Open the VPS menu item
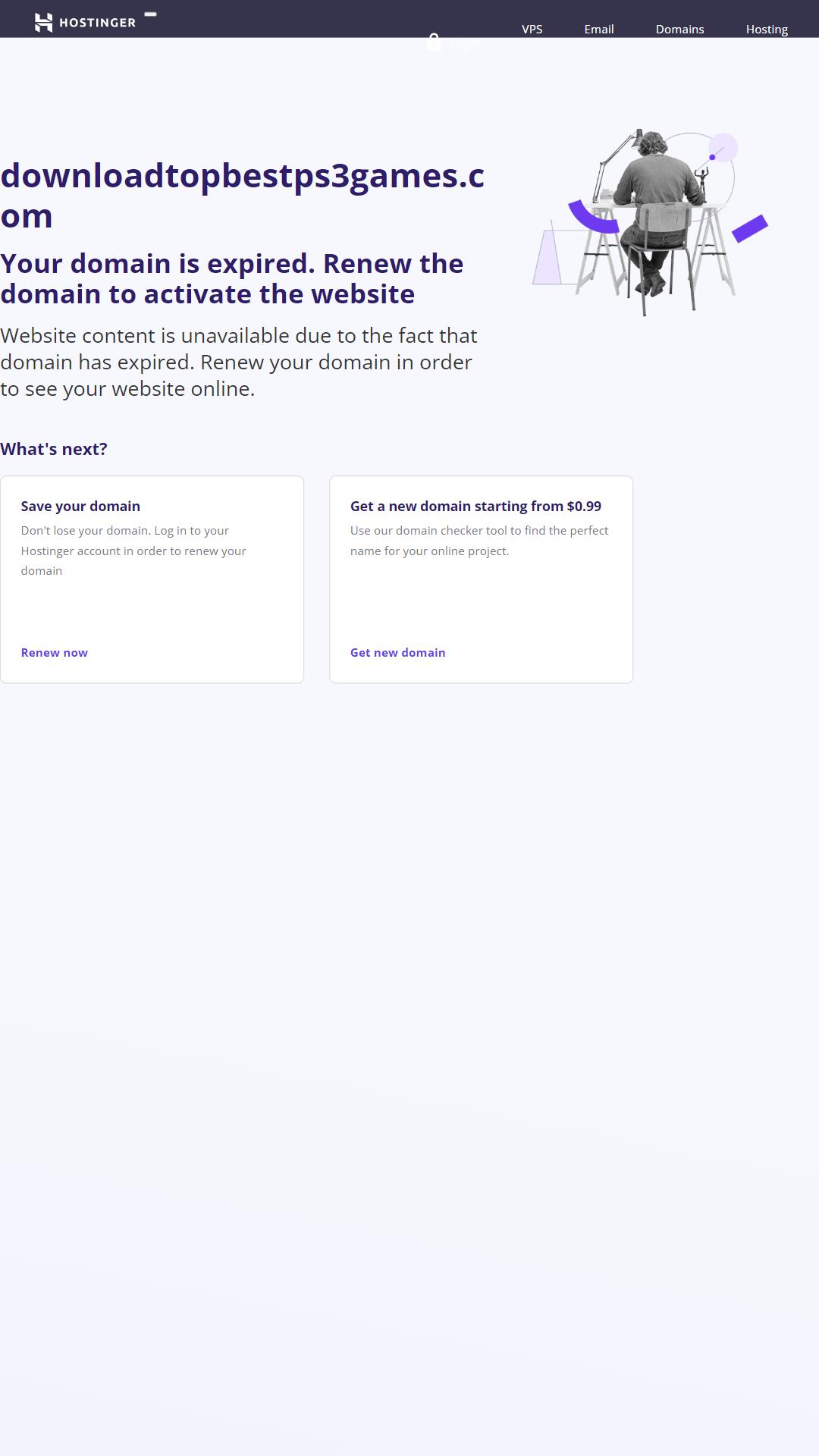 532,30
